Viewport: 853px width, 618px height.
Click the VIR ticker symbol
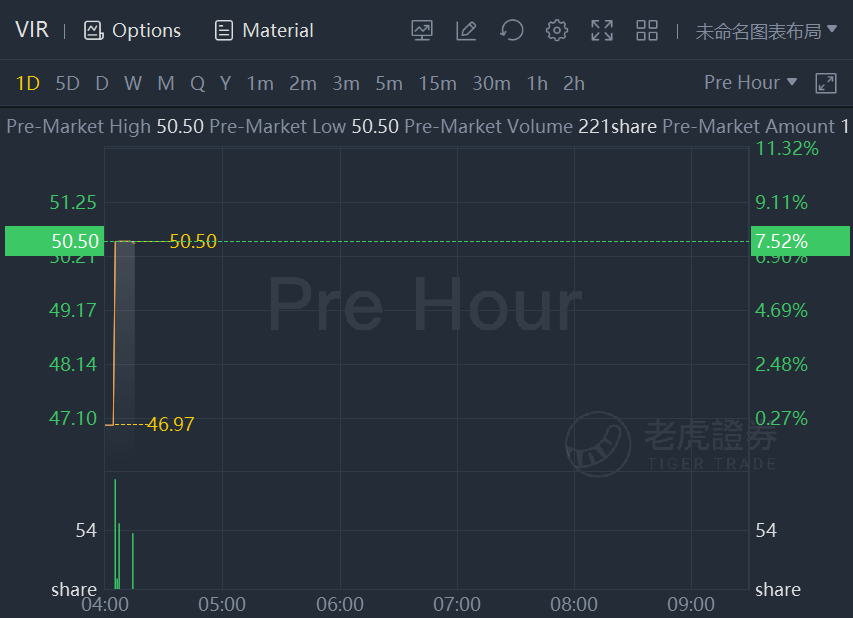click(32, 30)
